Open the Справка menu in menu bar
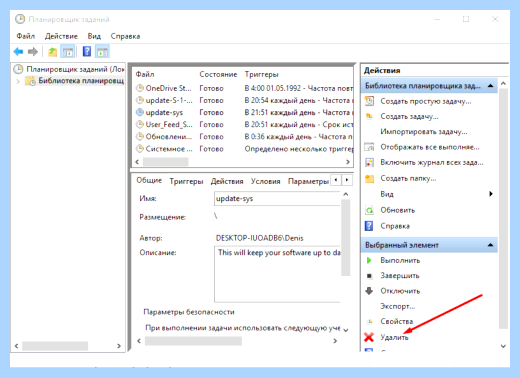Screen dimensions: 520x378 (125, 36)
